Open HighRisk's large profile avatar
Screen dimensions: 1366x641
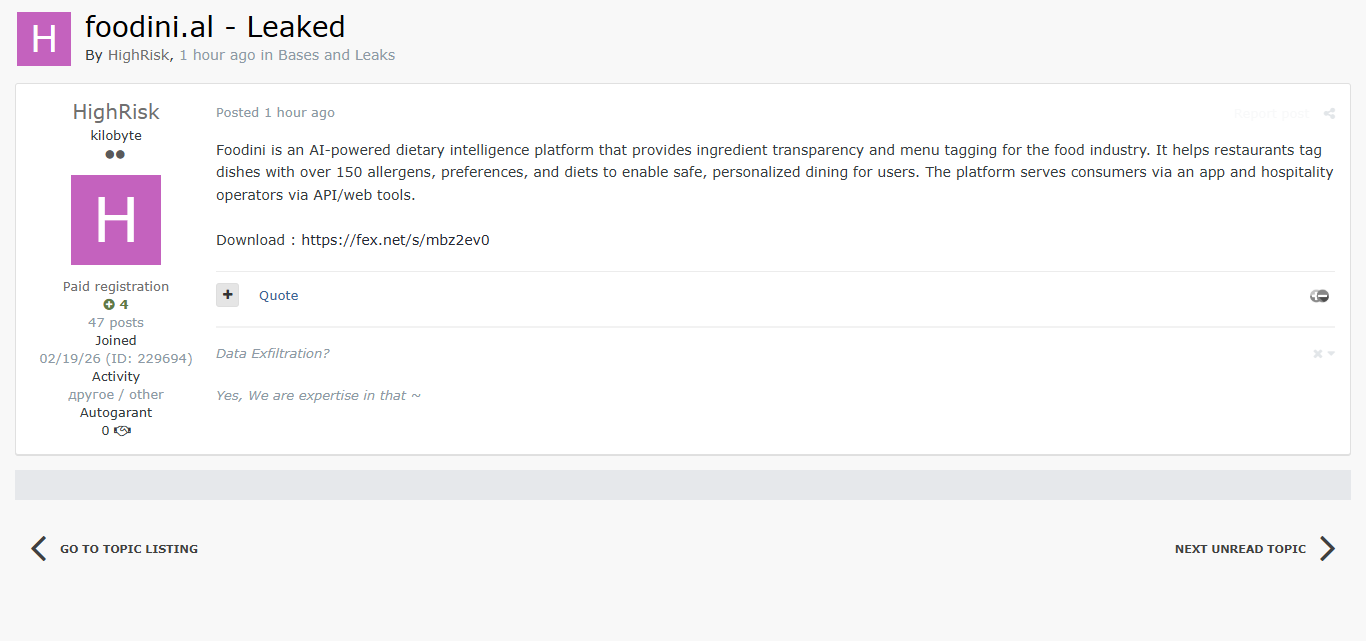click(116, 220)
